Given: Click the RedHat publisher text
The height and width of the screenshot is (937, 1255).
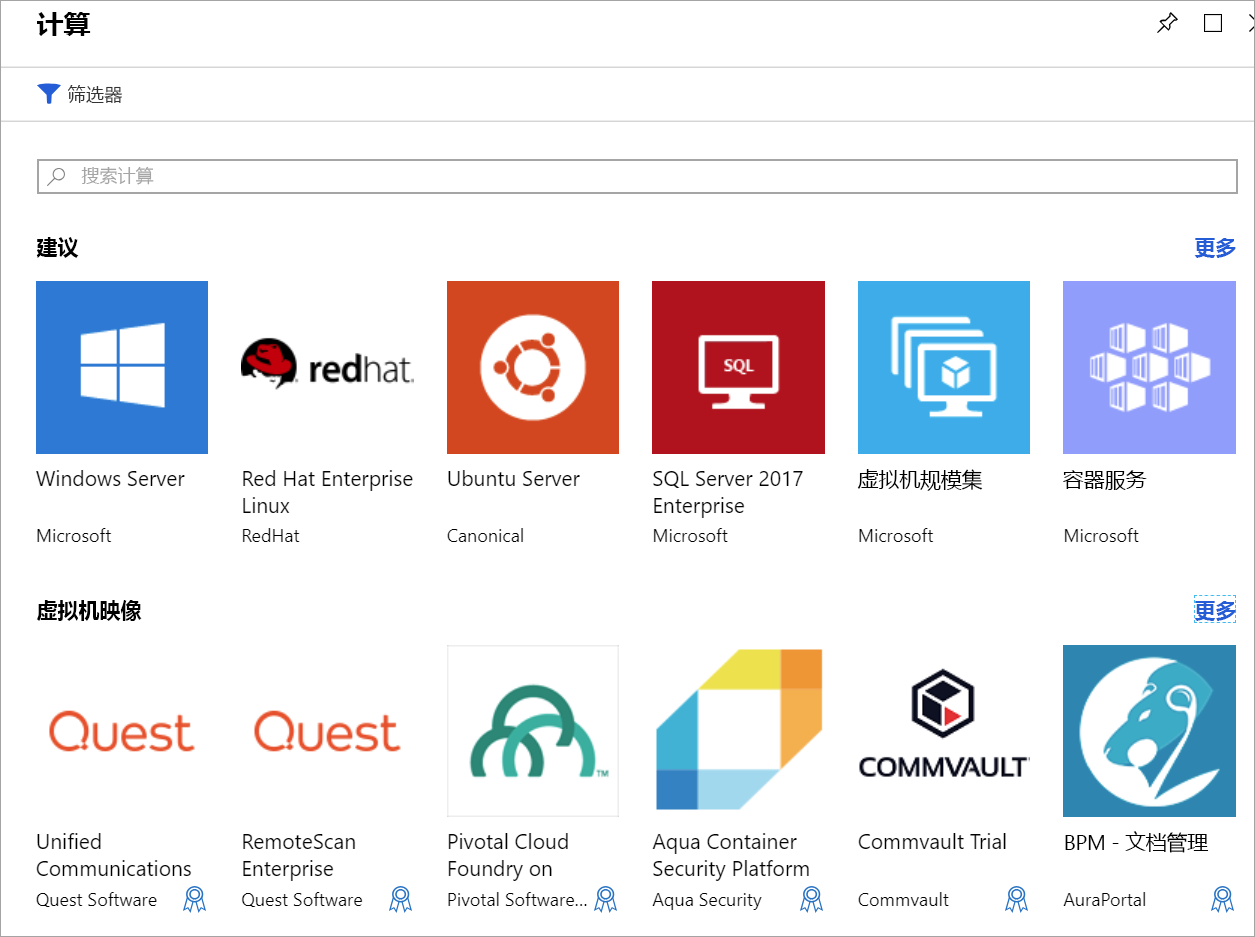Looking at the screenshot, I should tap(270, 536).
